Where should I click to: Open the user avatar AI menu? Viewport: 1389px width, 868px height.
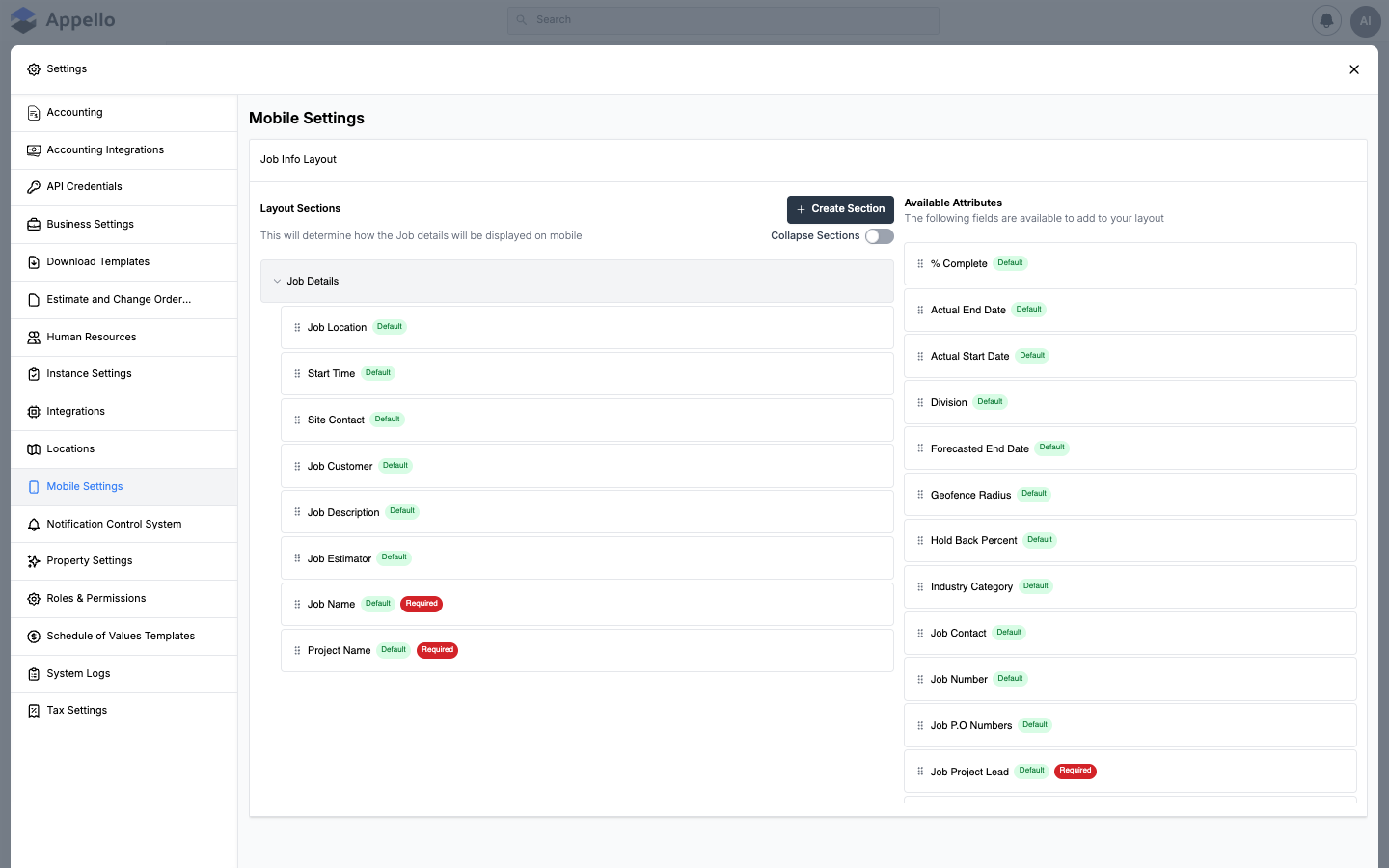pos(1366,20)
